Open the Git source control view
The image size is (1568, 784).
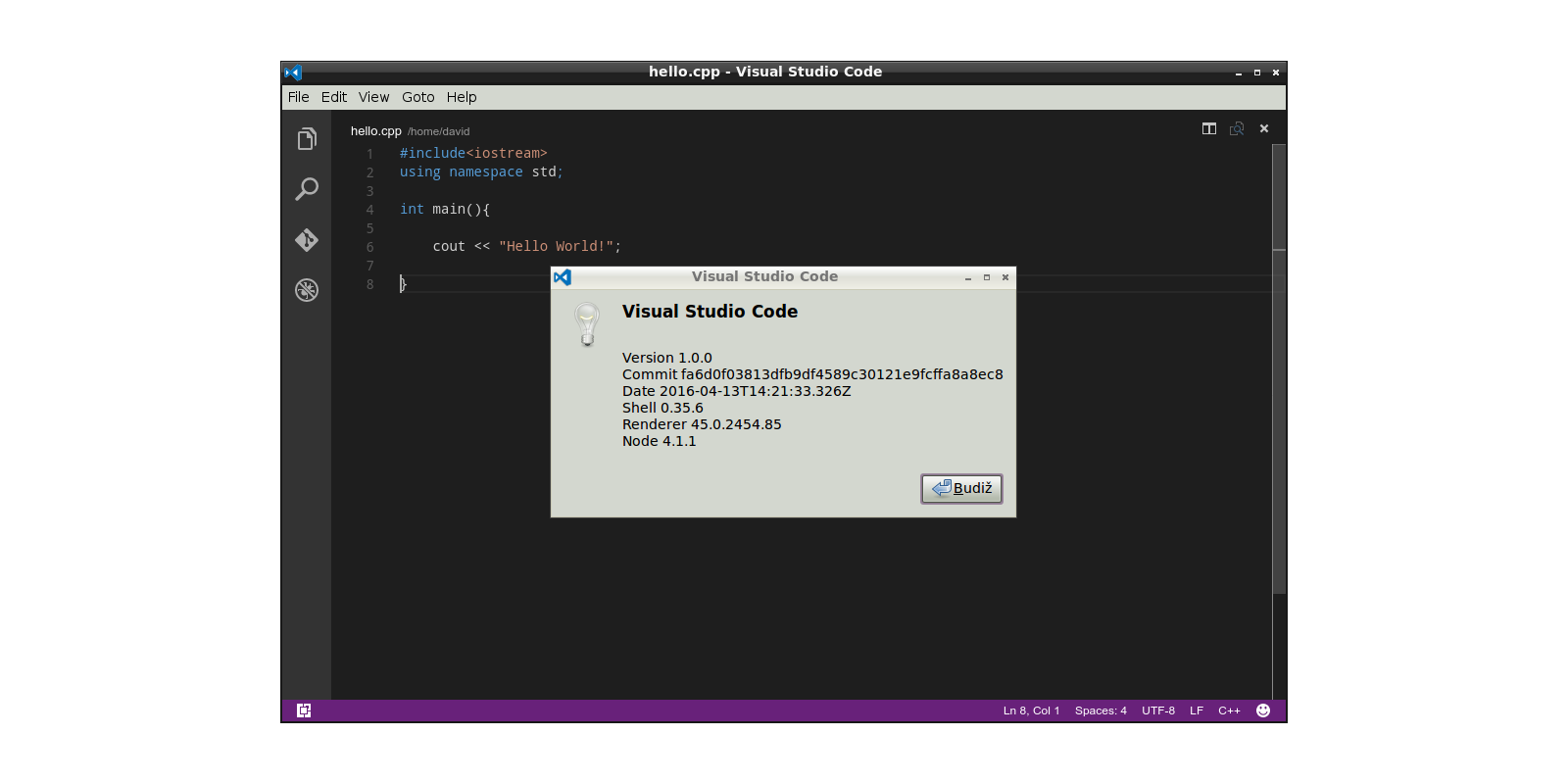pyautogui.click(x=307, y=240)
